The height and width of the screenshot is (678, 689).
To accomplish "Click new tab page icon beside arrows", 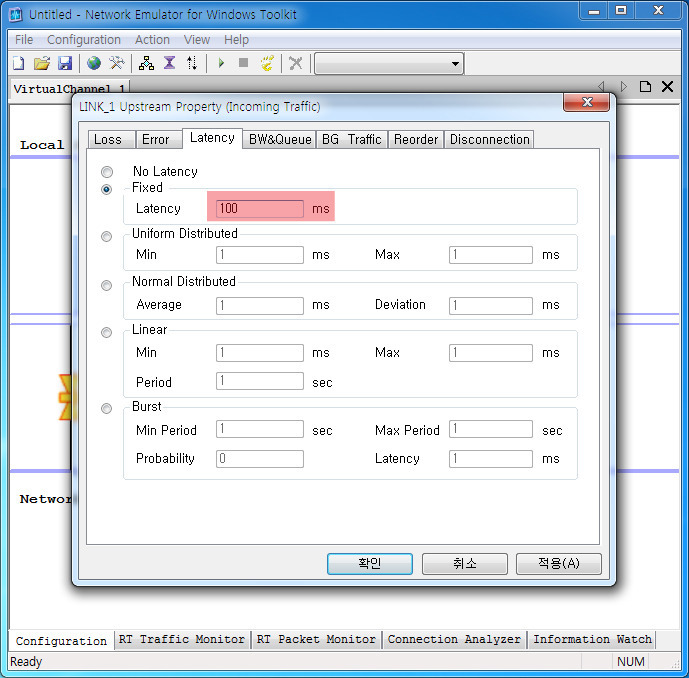I will pyautogui.click(x=645, y=87).
